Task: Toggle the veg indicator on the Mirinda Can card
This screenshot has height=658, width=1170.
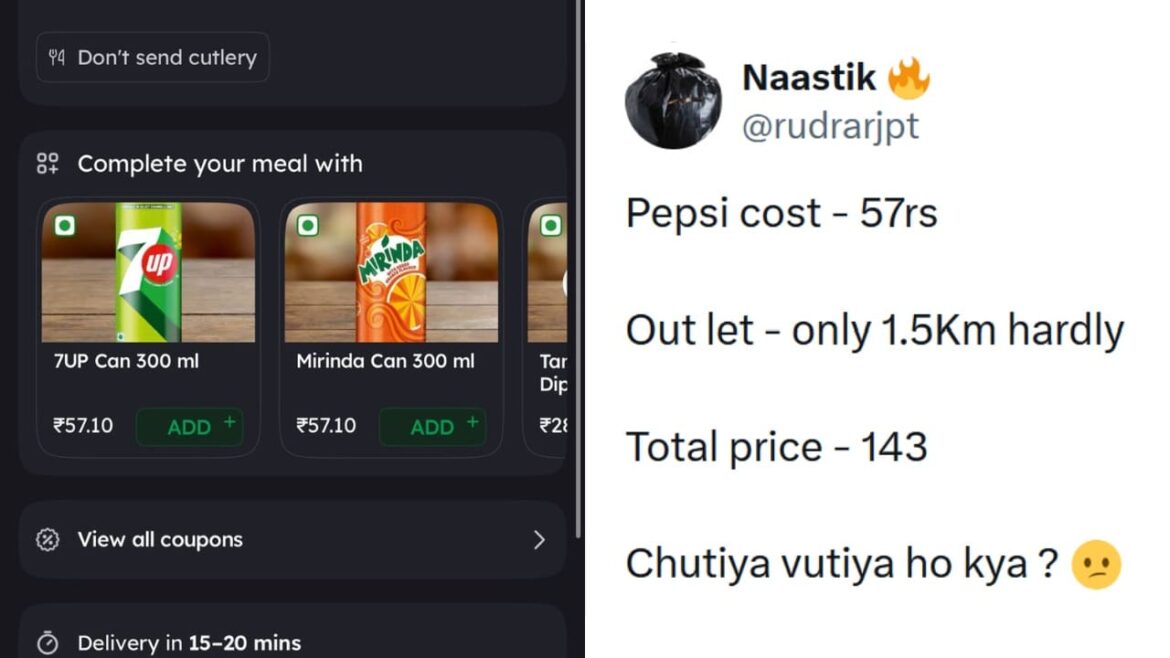Action: click(308, 225)
